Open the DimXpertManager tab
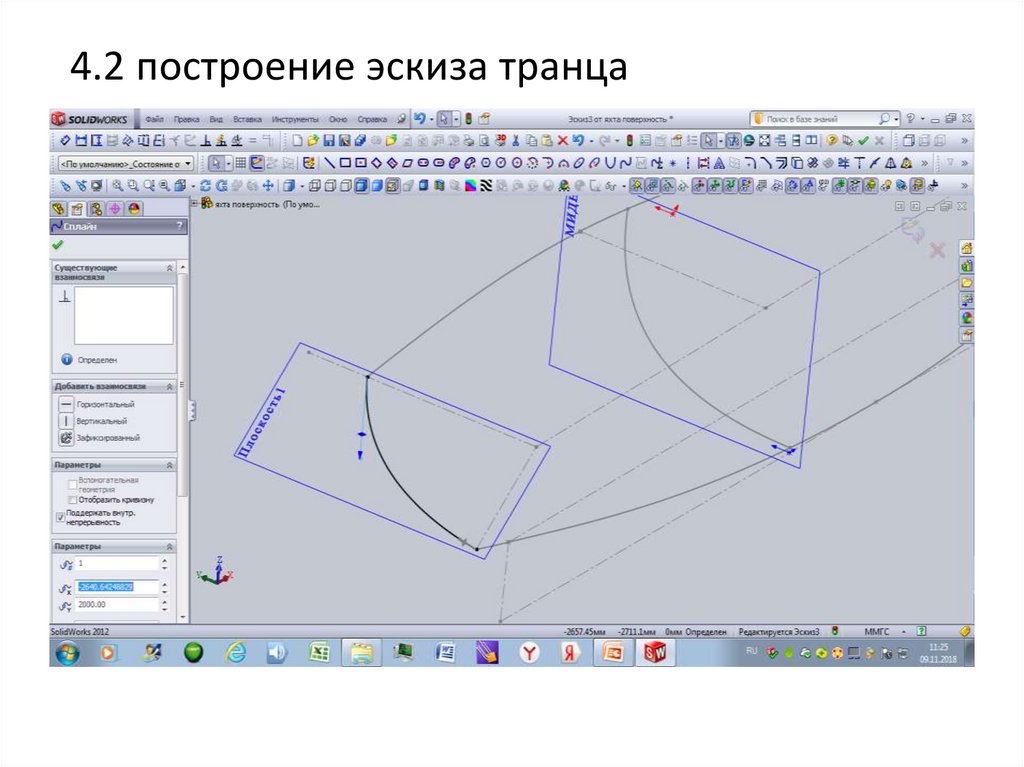 [115, 208]
